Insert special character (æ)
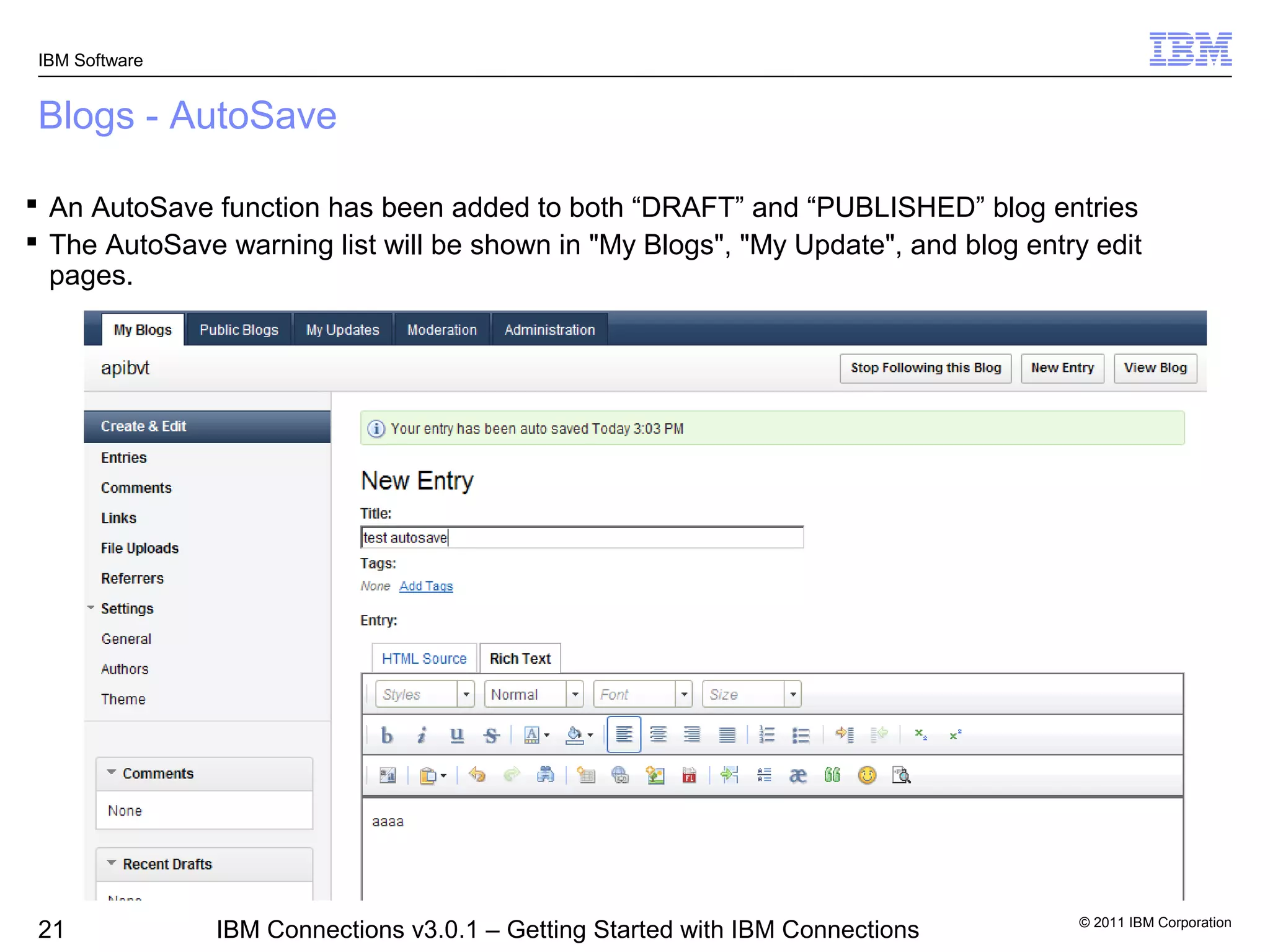This screenshot has height=952, width=1270. click(x=797, y=775)
